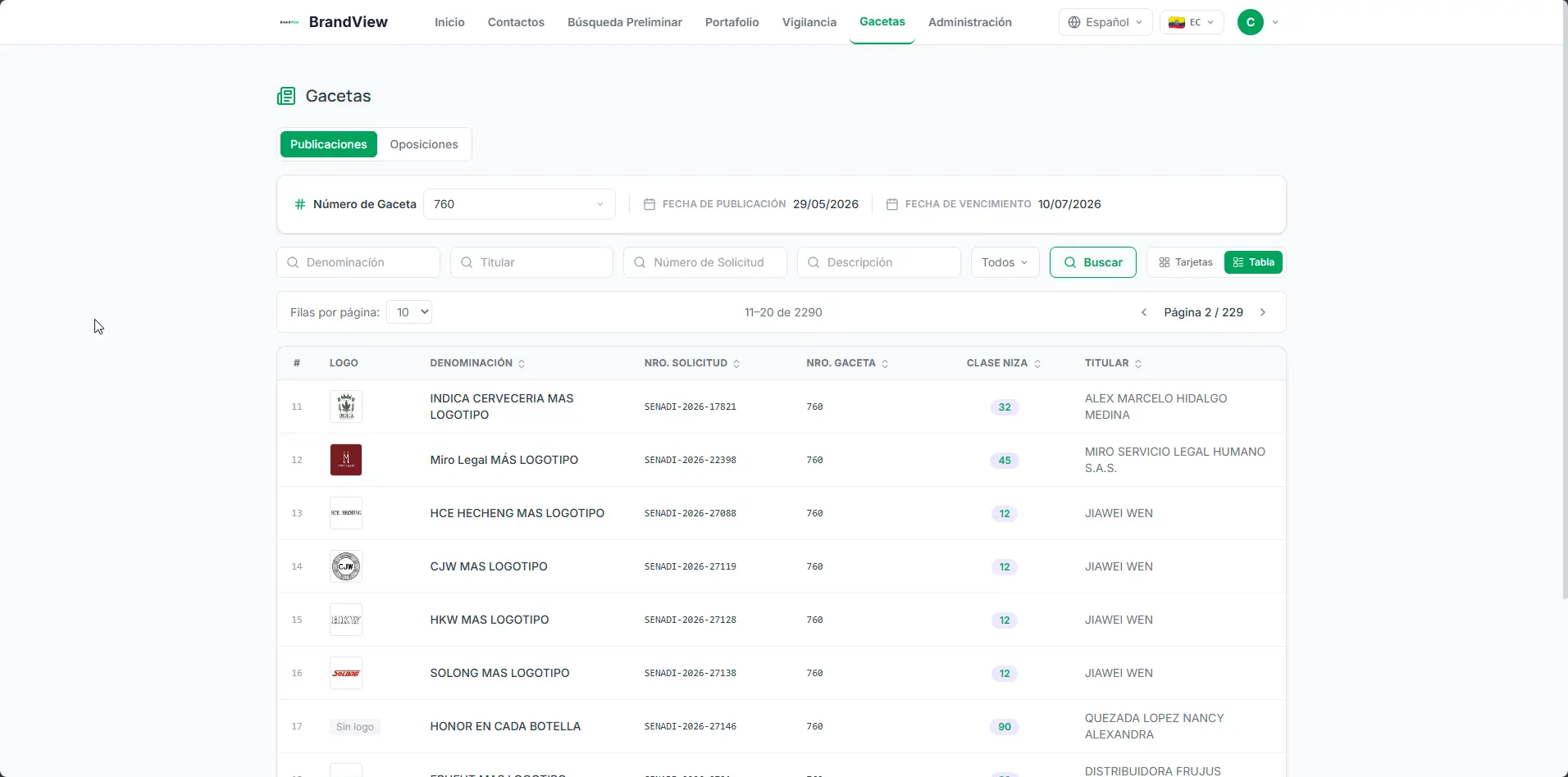Click calendar icon for Fecha de Vencimiento
Image resolution: width=1568 pixels, height=777 pixels.
coord(892,204)
